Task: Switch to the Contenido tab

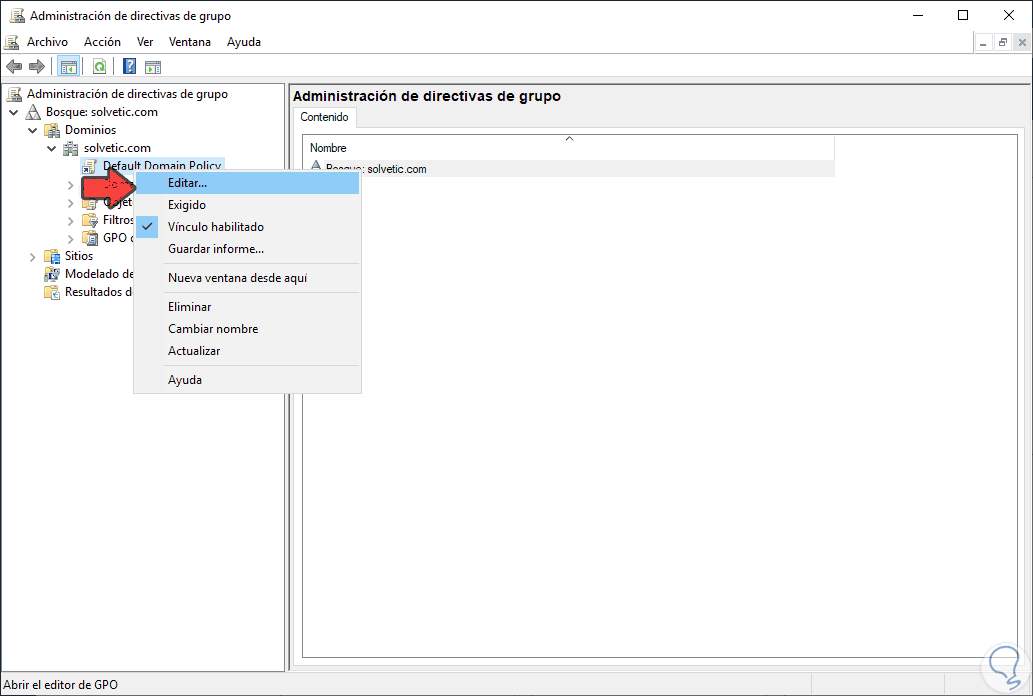Action: pos(324,117)
